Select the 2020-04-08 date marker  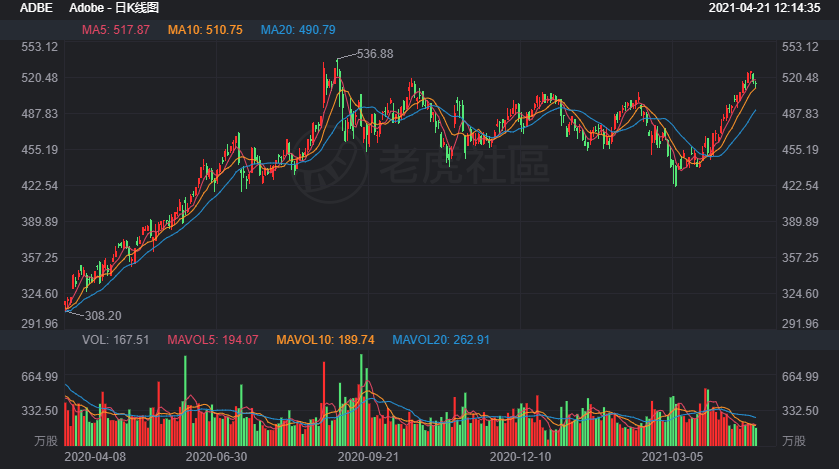[94, 456]
